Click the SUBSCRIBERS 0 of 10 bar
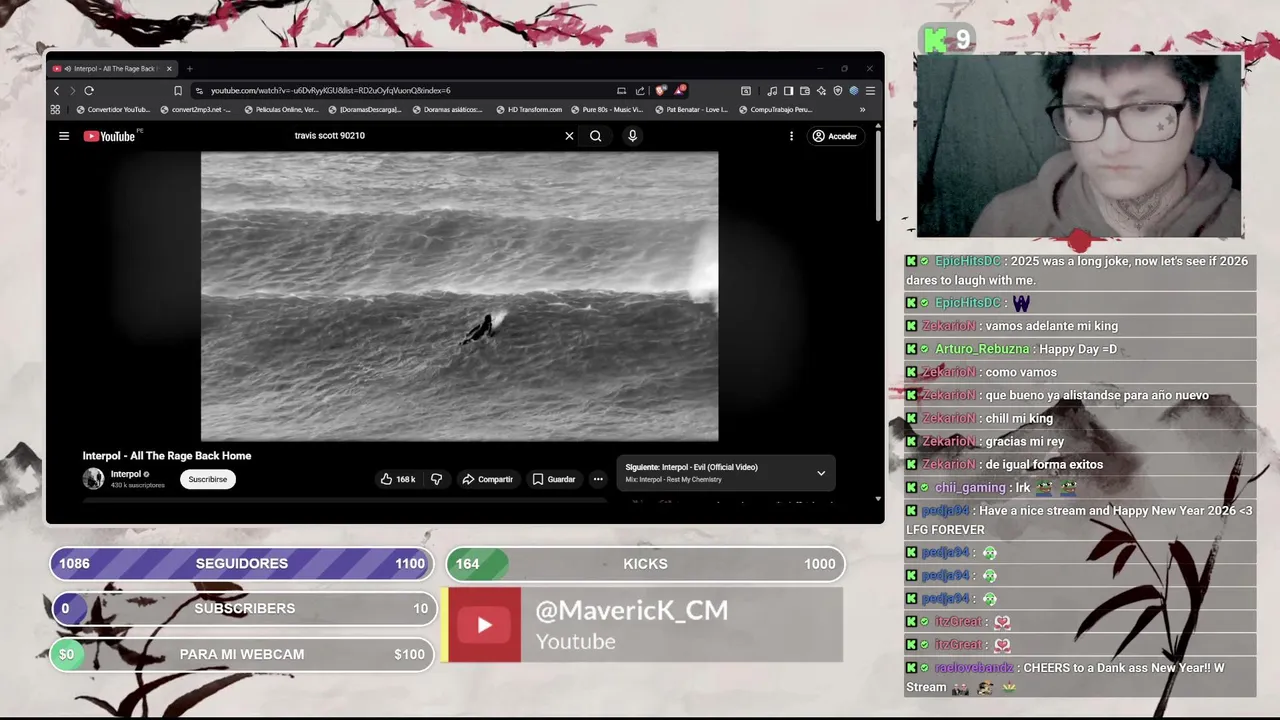This screenshot has width=1280, height=720. point(242,608)
